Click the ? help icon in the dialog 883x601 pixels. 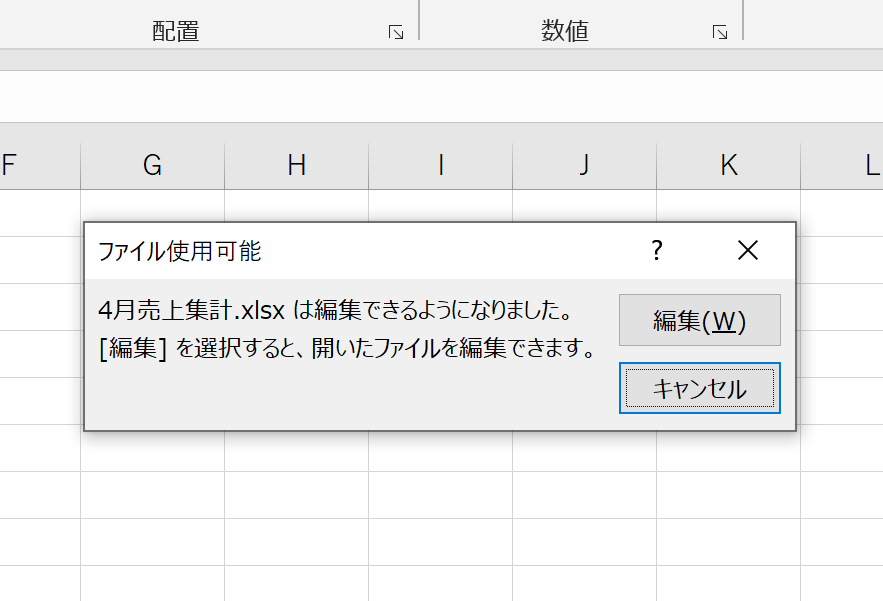[x=657, y=251]
